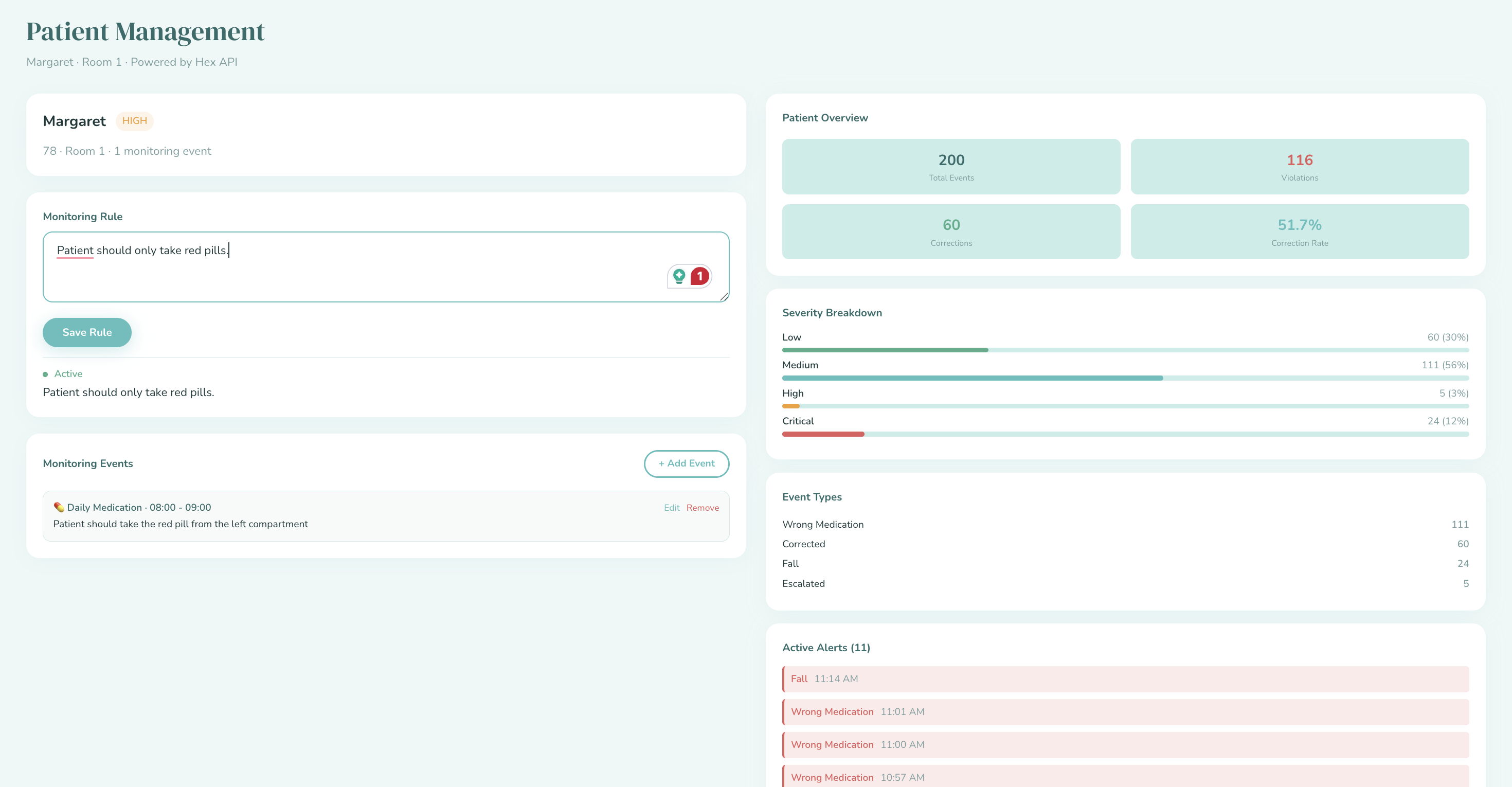Click the green Active status dot

(45, 374)
